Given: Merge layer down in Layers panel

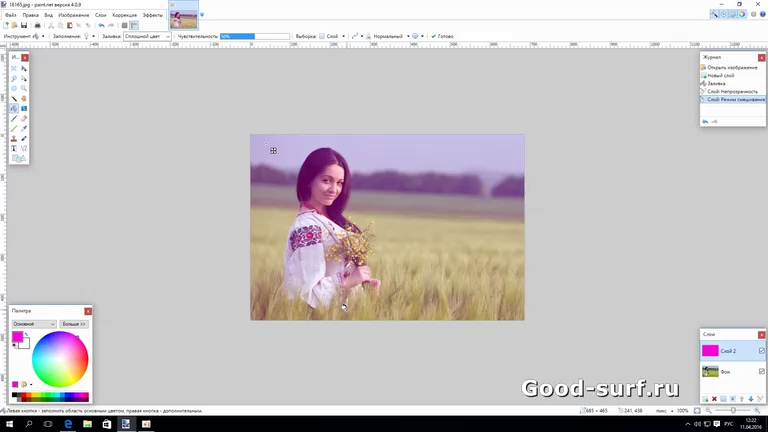Looking at the screenshot, I should click(733, 399).
